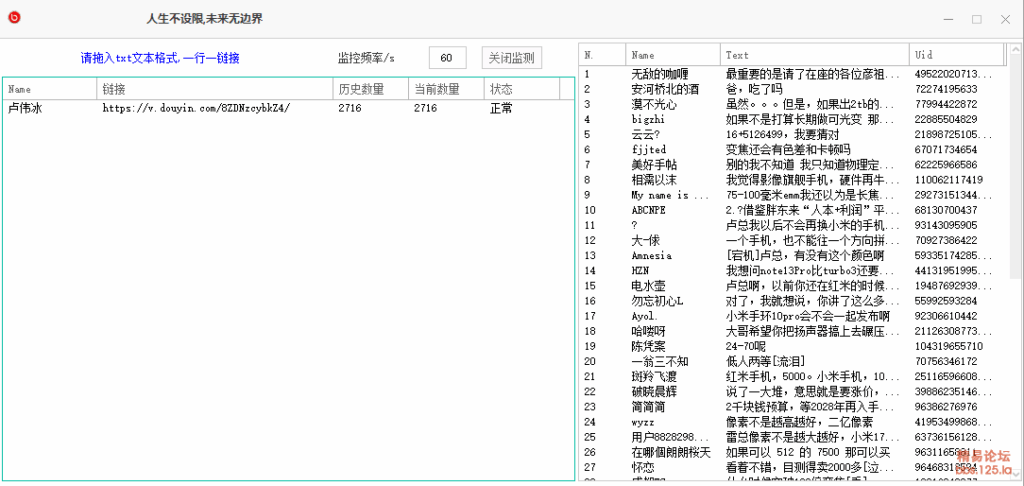The image size is (1024, 486).
Task: Click the 当前数量 column header
Action: click(x=446, y=89)
